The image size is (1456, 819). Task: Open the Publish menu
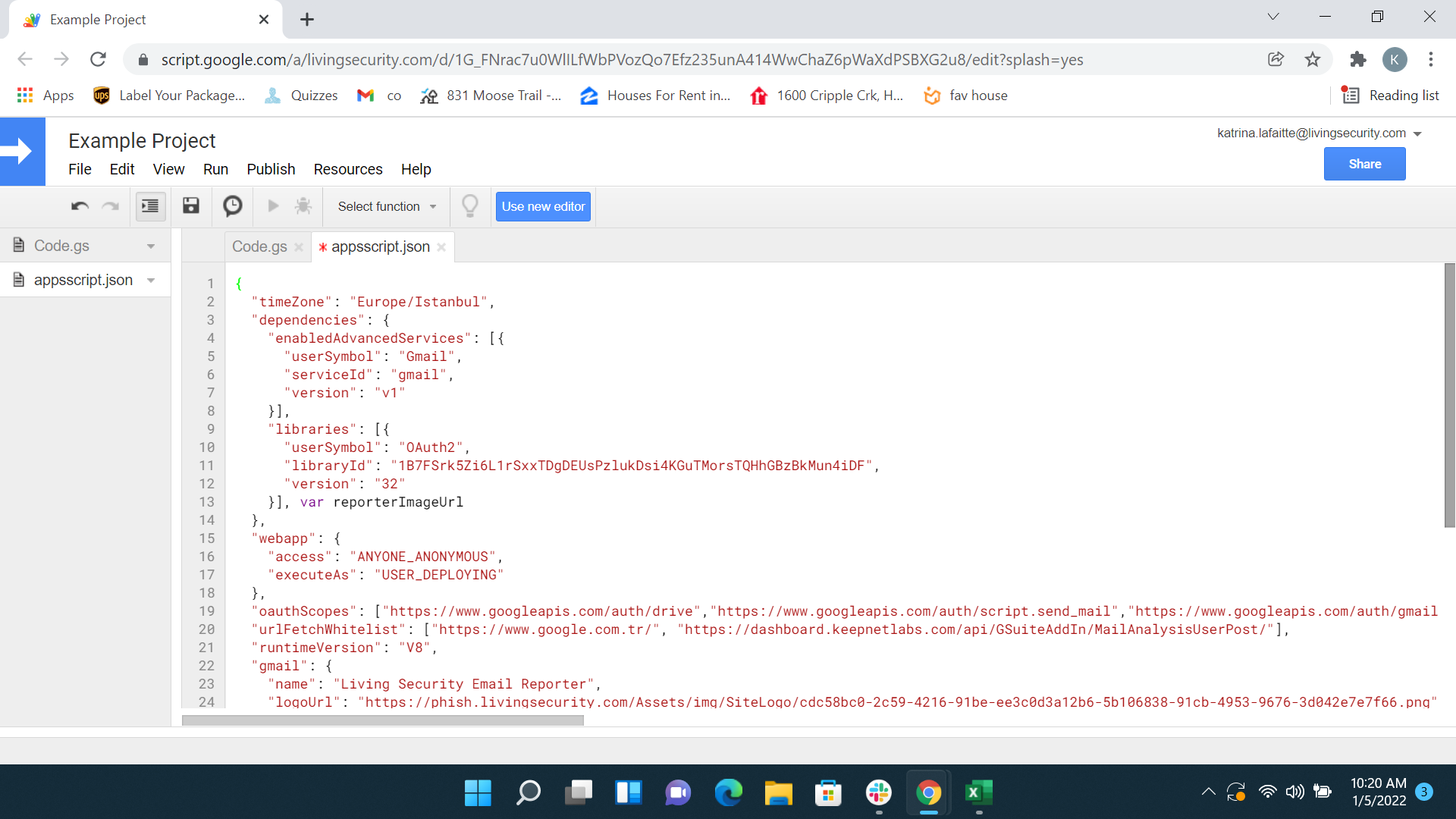[x=271, y=169]
